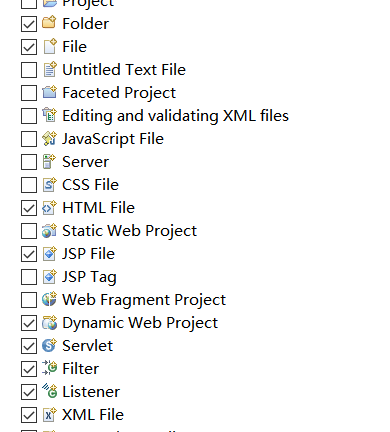Click the Listener icon
Image resolution: width=390 pixels, height=432 pixels.
point(49,391)
